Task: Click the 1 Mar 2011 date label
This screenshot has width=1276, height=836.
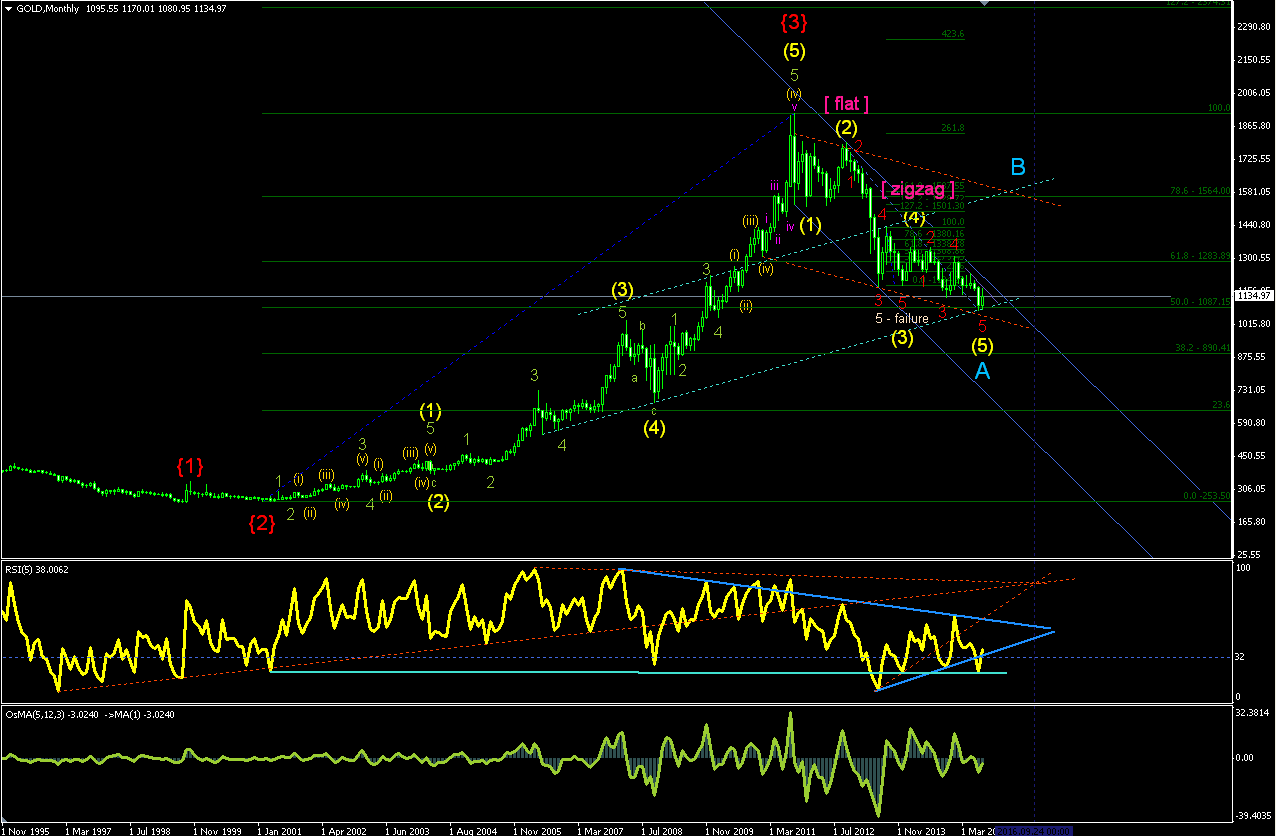Action: pos(795,830)
